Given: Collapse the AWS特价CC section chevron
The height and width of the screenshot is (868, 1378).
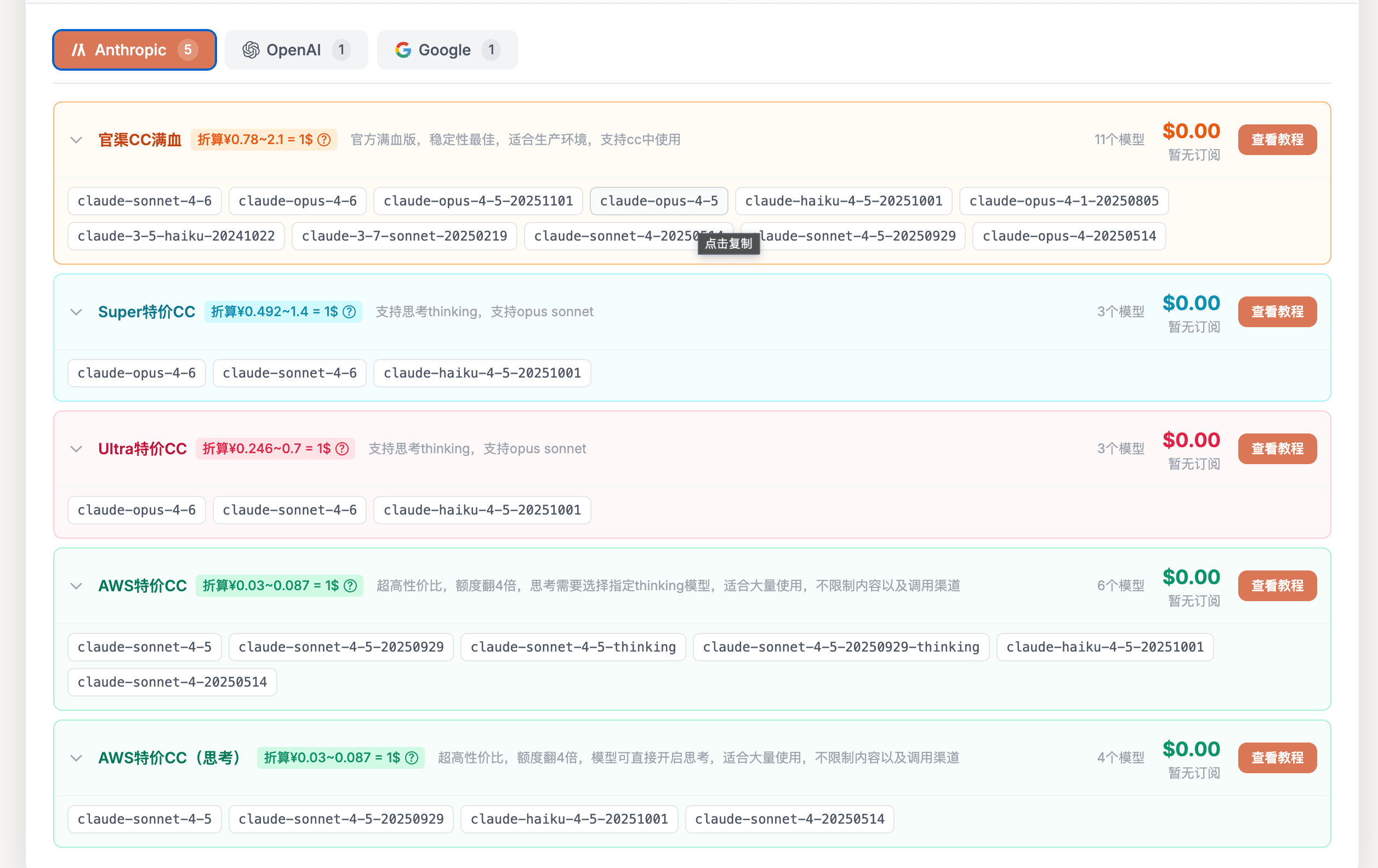Looking at the screenshot, I should [76, 585].
